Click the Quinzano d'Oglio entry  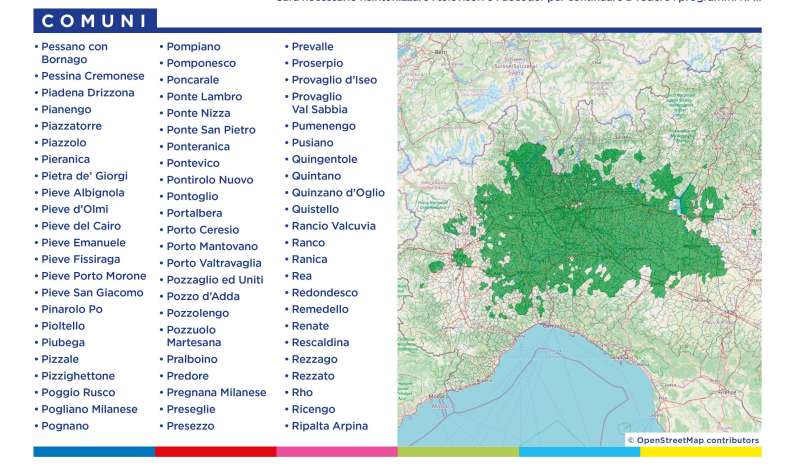337,193
